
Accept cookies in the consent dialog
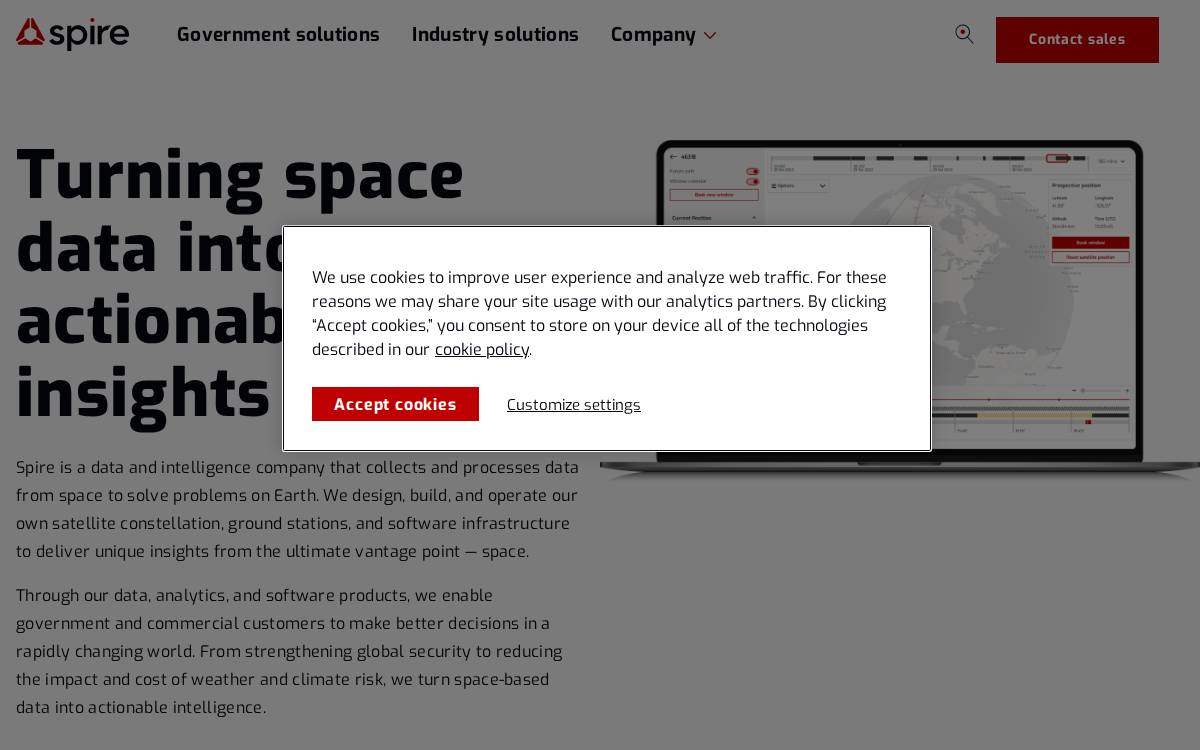(x=395, y=404)
